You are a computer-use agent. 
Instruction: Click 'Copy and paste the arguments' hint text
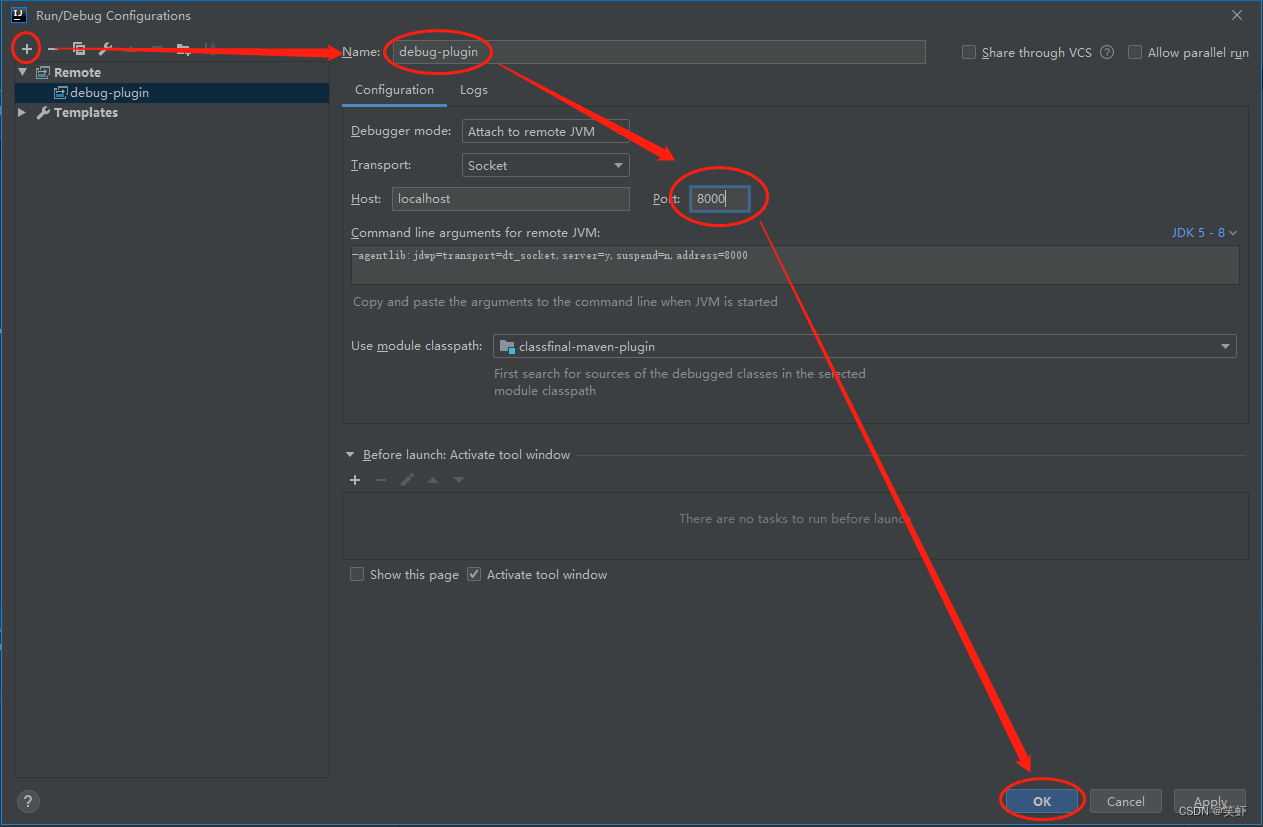pyautogui.click(x=565, y=301)
